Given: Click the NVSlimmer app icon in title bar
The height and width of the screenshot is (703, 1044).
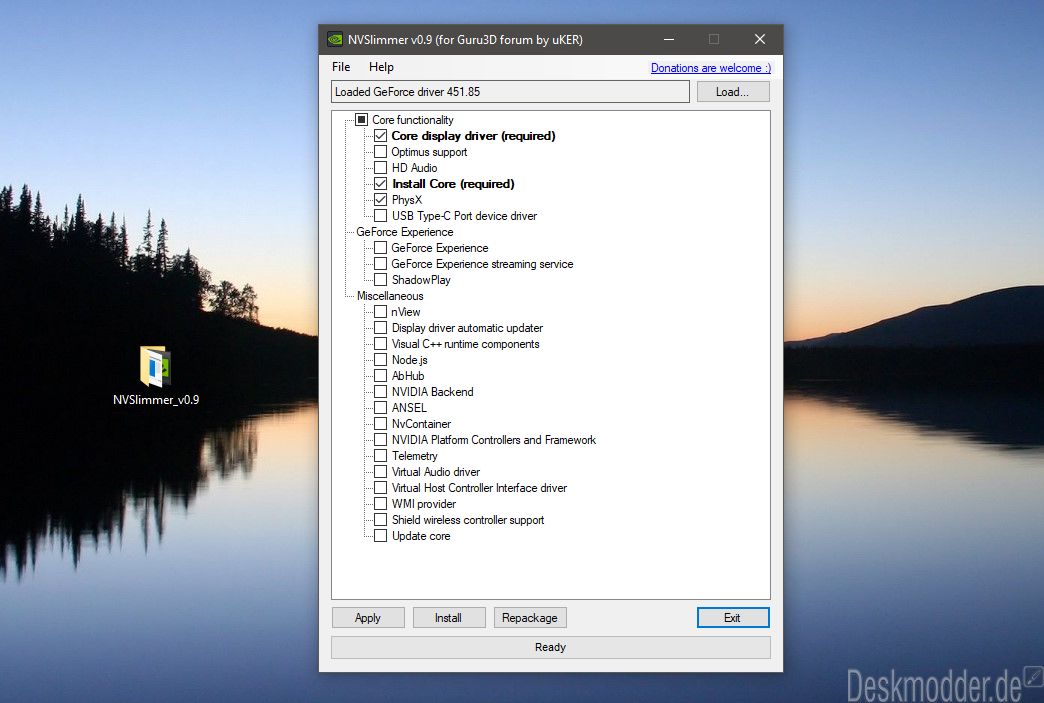Looking at the screenshot, I should click(x=335, y=39).
